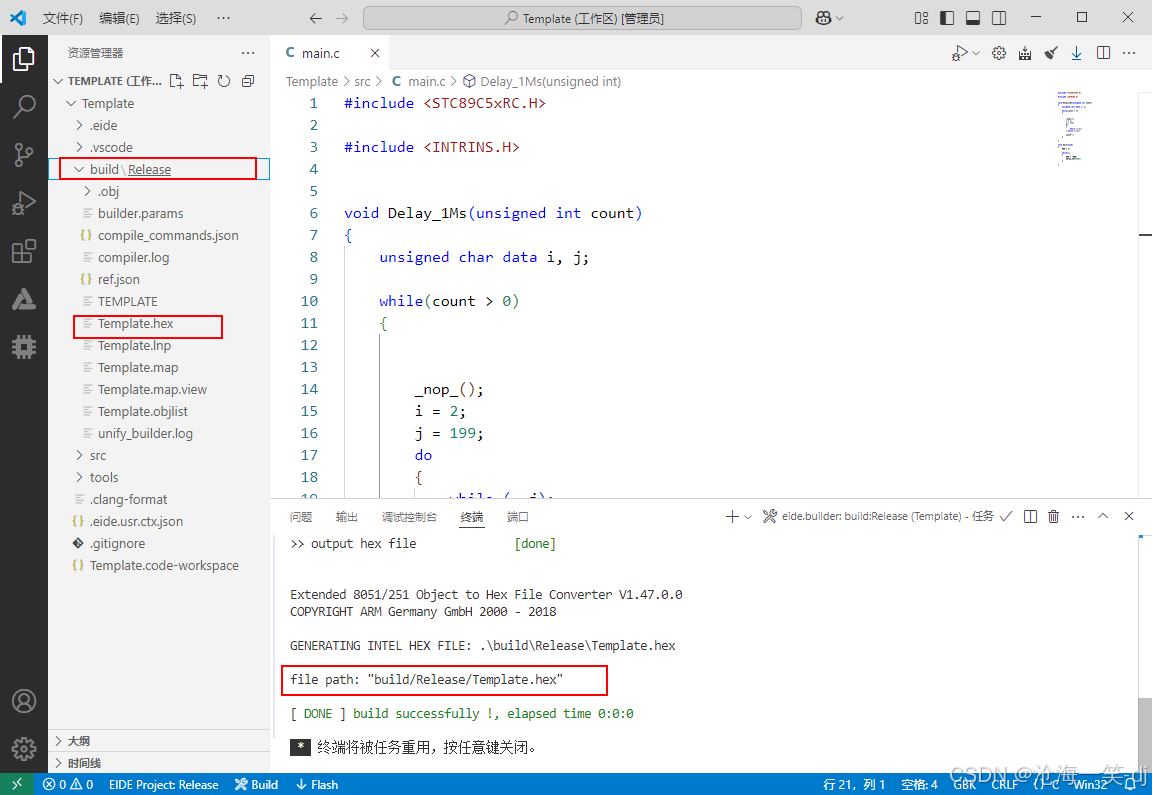The width and height of the screenshot is (1152, 795).
Task: Open the Accounts icon in activity bar
Action: tap(24, 702)
